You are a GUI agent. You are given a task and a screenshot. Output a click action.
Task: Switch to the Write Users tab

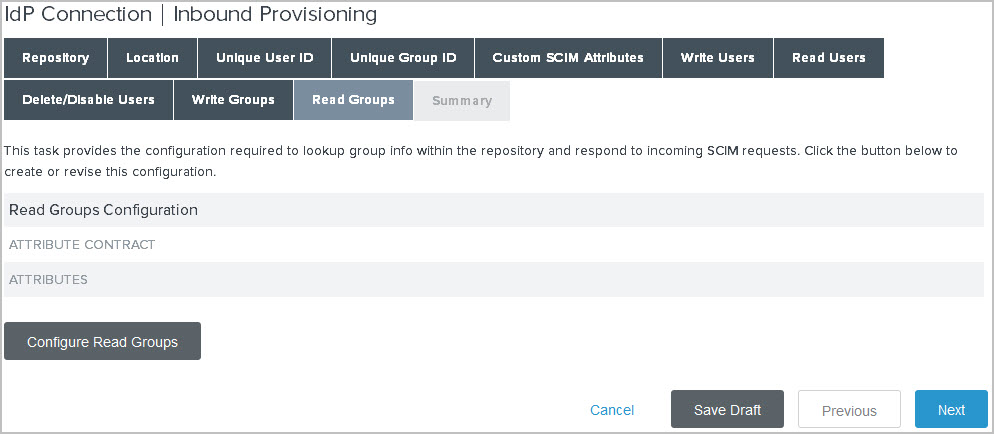click(x=717, y=58)
